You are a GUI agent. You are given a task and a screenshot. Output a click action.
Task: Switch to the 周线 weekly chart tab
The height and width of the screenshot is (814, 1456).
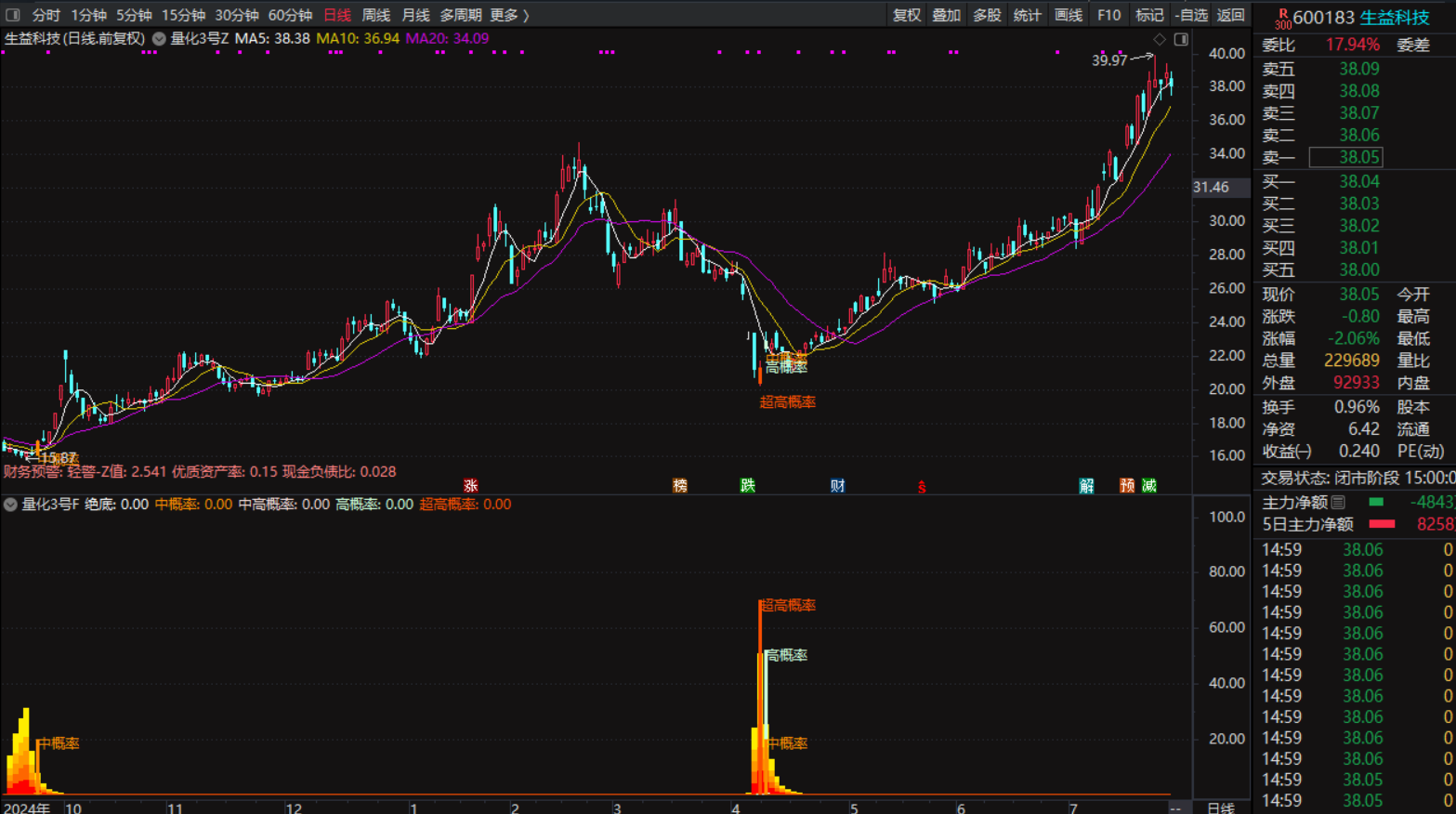(375, 15)
